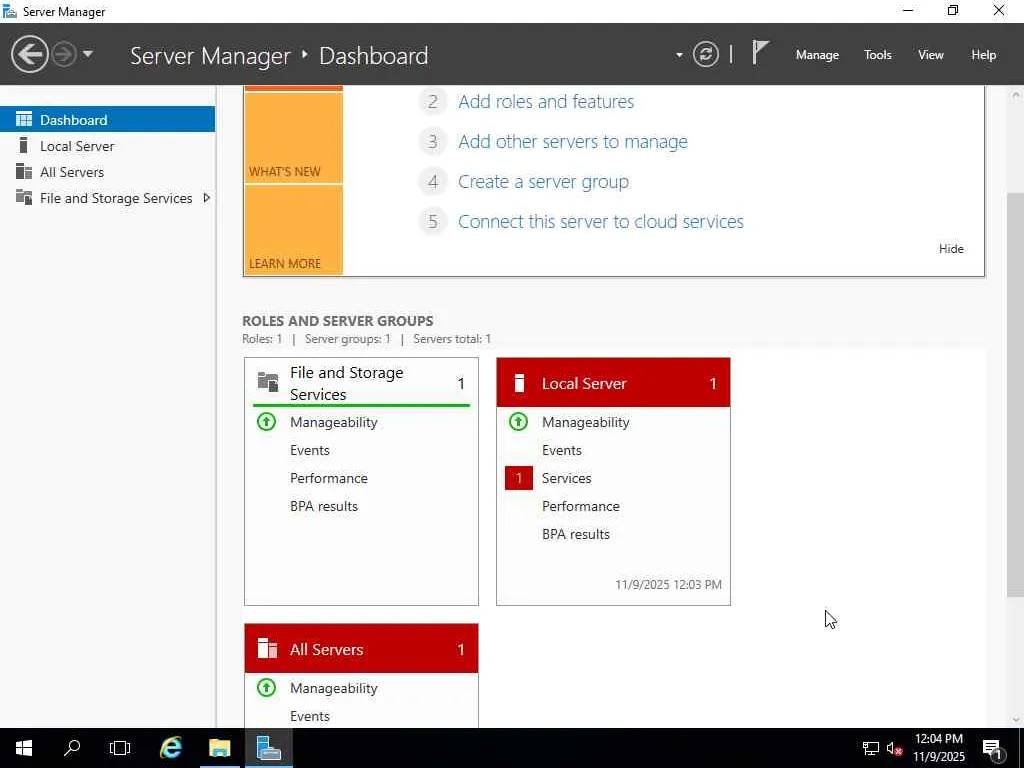Click File and Storage Services tile header
Screen dimensions: 1024x768
[x=361, y=383]
